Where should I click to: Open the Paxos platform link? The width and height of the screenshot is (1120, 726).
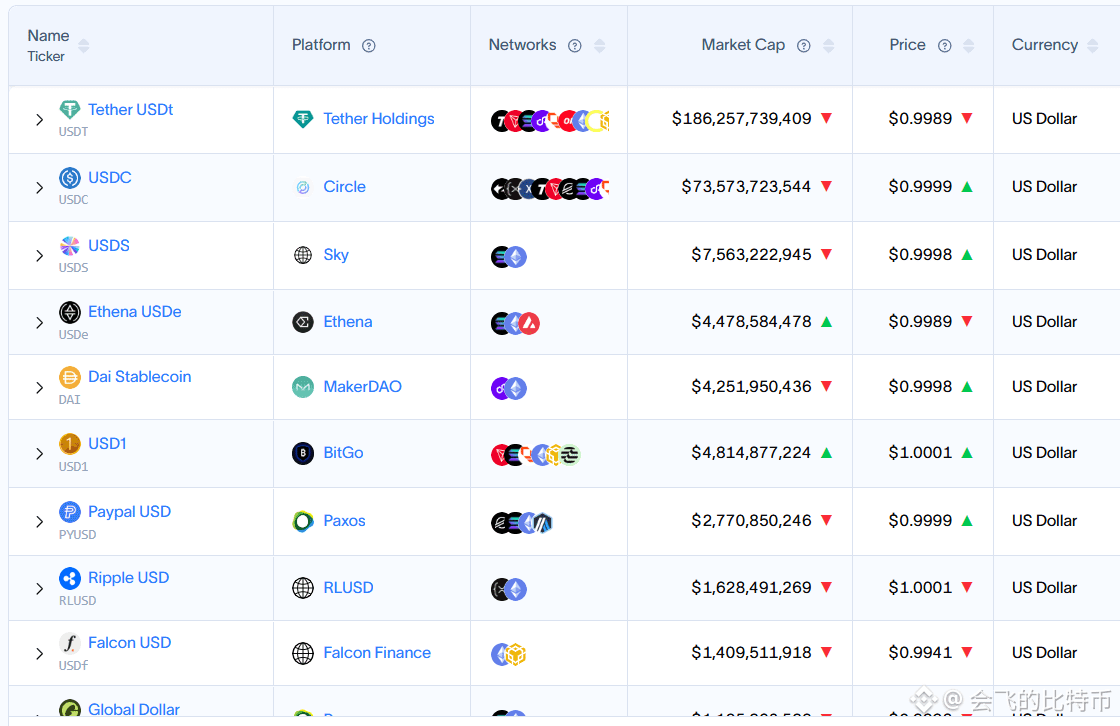[344, 520]
